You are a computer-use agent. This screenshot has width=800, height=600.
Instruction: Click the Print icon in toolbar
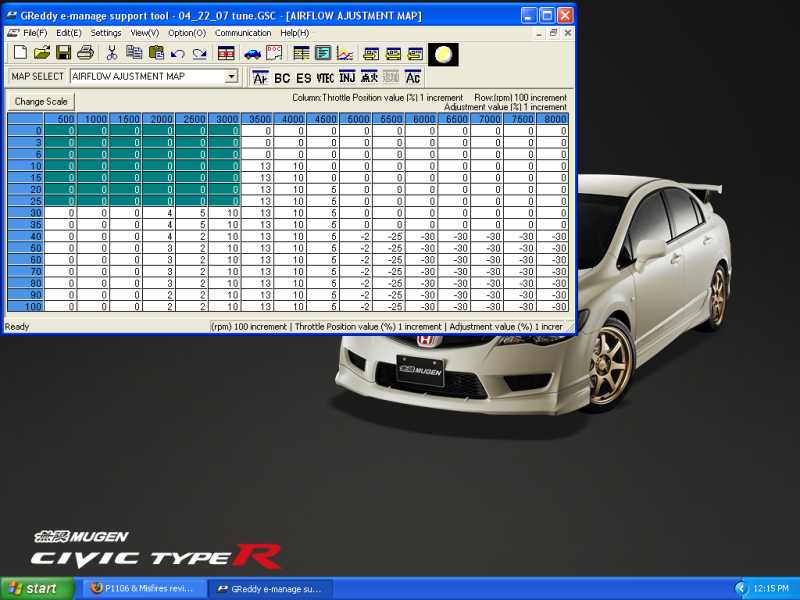85,53
